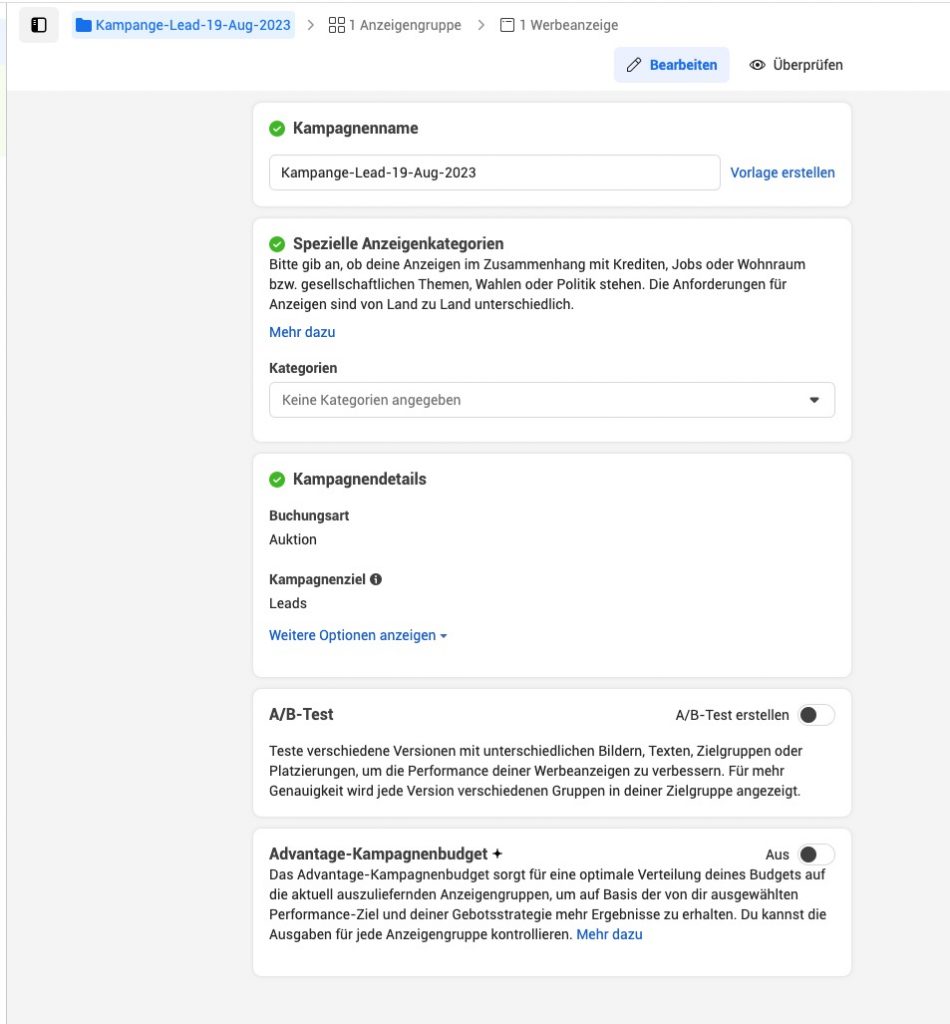Click the Werbeanzeige window icon
Image resolution: width=950 pixels, height=1024 pixels.
[507, 25]
